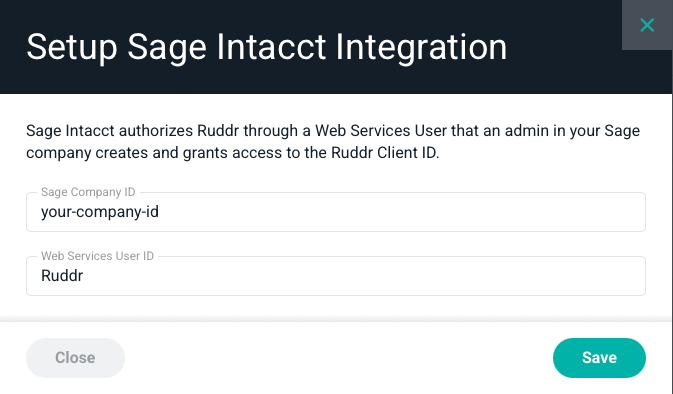
Task: Place cursor after 'Ruddr' in the User ID field
Action: (x=84, y=276)
